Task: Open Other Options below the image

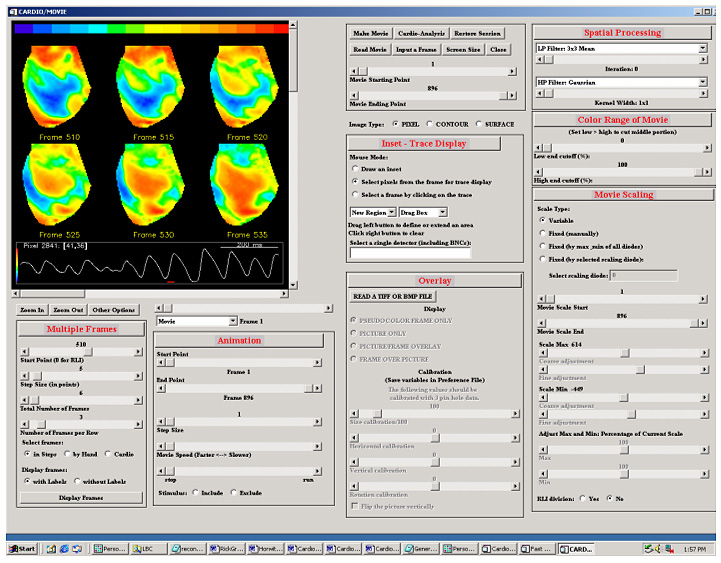Action: [x=113, y=310]
